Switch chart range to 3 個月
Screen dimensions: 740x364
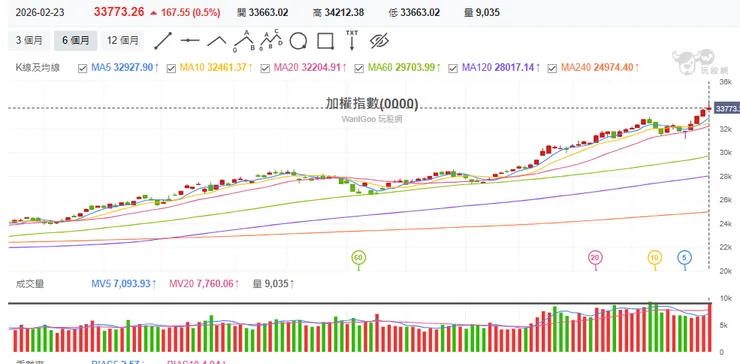click(29, 41)
